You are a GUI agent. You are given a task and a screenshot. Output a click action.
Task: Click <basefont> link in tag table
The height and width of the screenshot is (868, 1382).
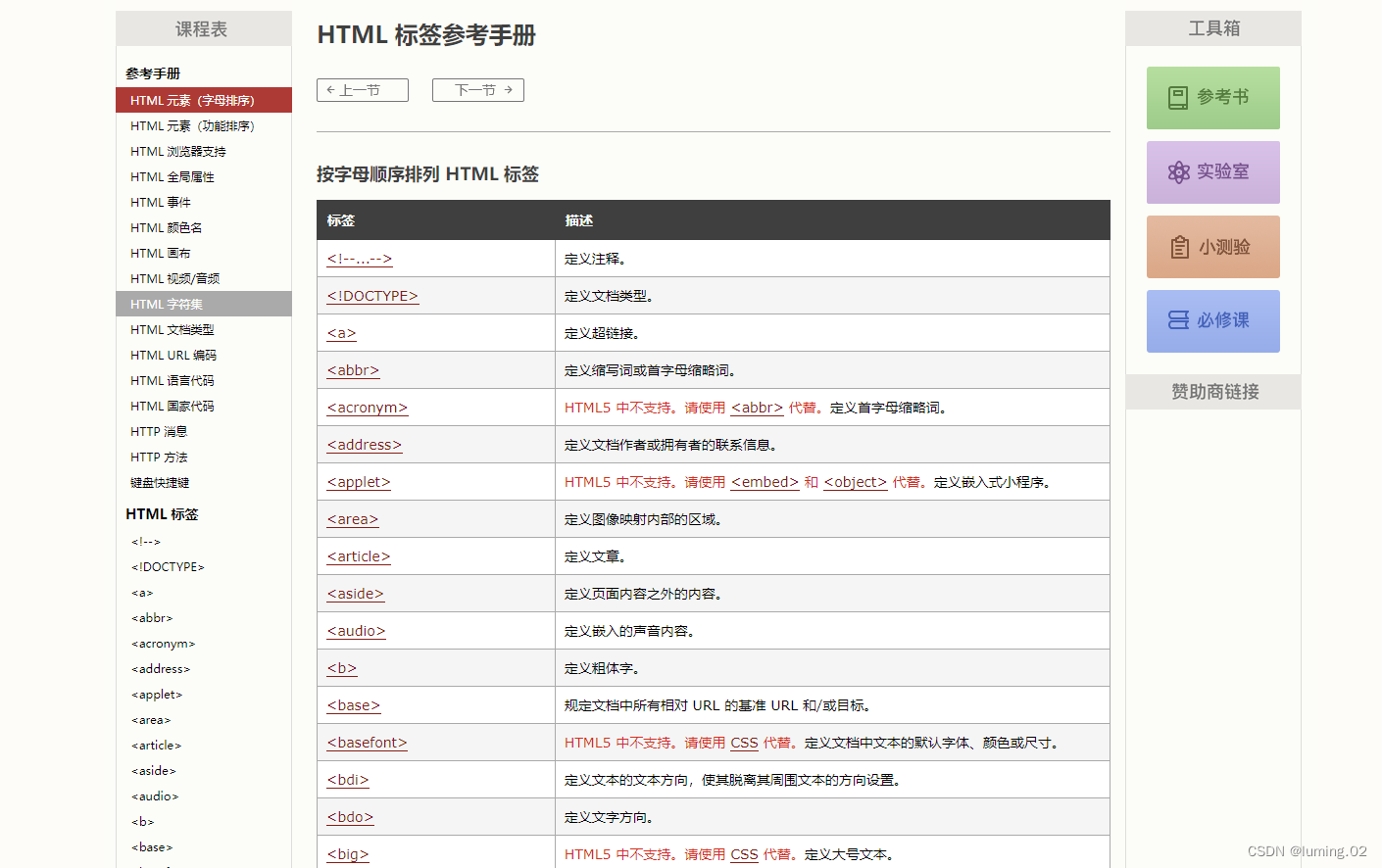368,743
